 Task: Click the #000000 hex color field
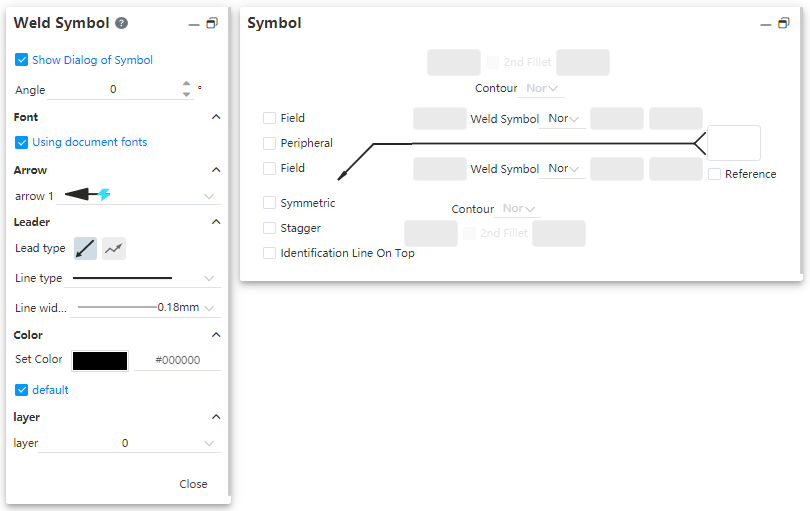tap(177, 360)
